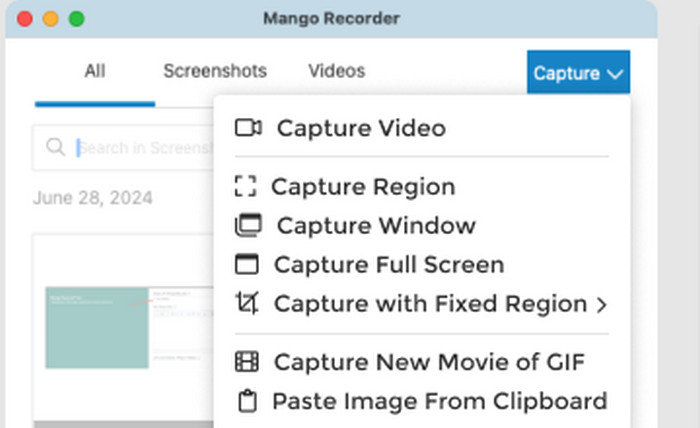Click the dashed-square Capture Region icon
Screen dimensions: 700x428
[245, 187]
